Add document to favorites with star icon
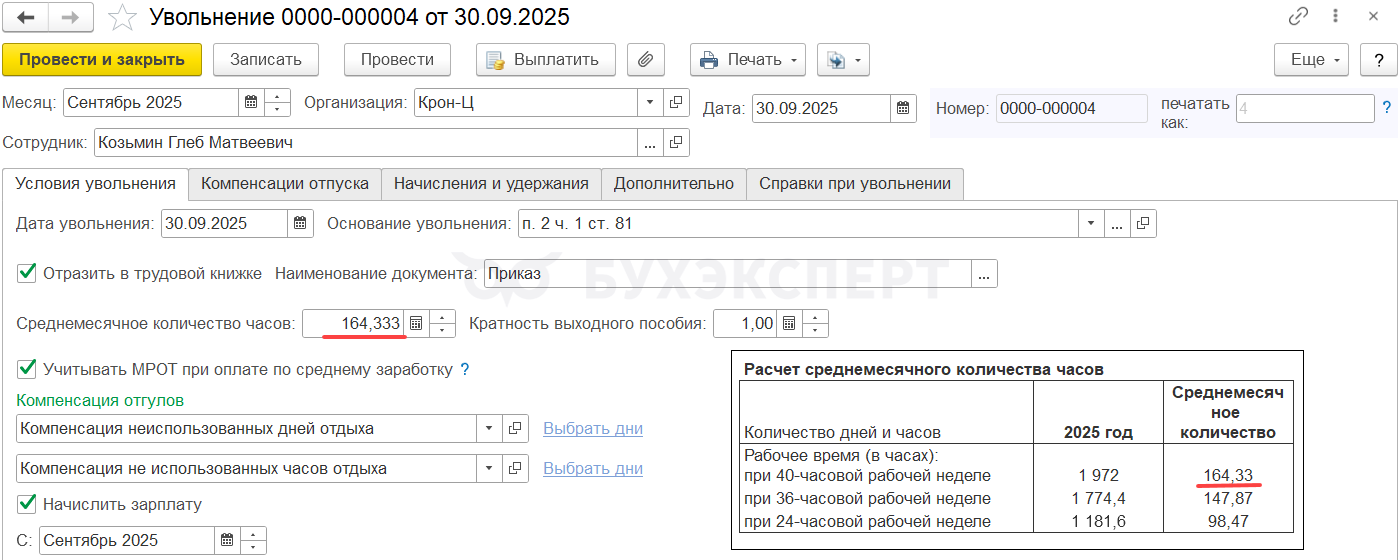The image size is (1400, 560). (x=123, y=17)
